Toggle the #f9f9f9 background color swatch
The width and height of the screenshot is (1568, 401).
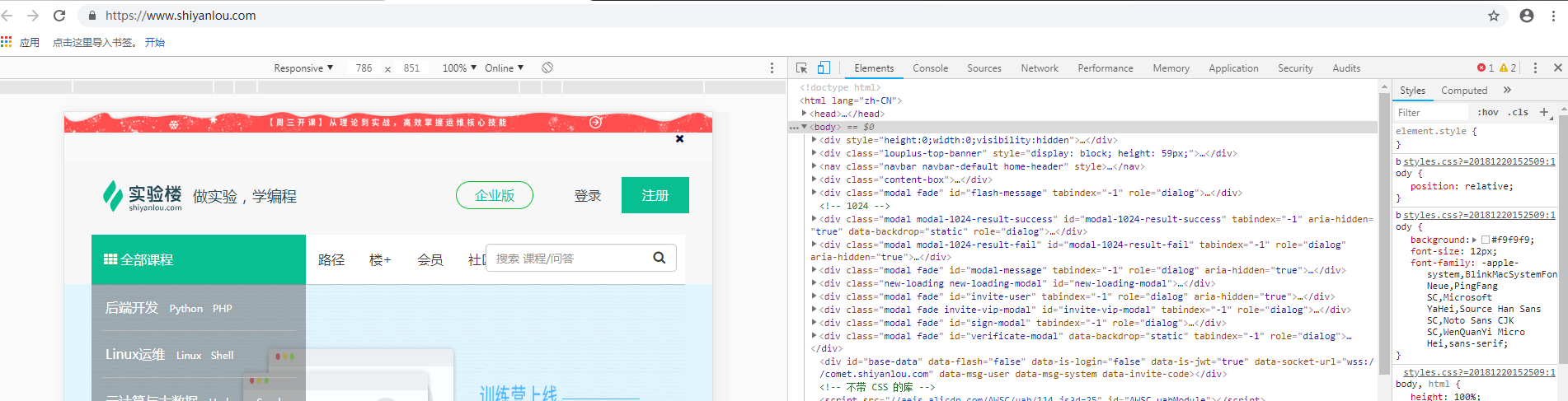(x=1486, y=240)
